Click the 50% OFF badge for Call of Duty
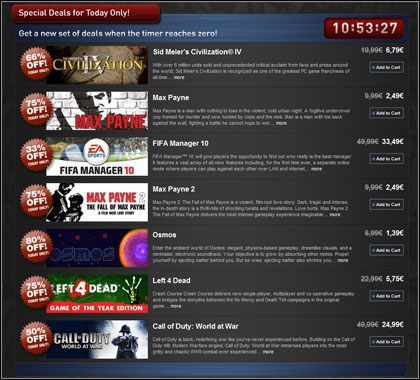The image size is (420, 380). pyautogui.click(x=36, y=339)
